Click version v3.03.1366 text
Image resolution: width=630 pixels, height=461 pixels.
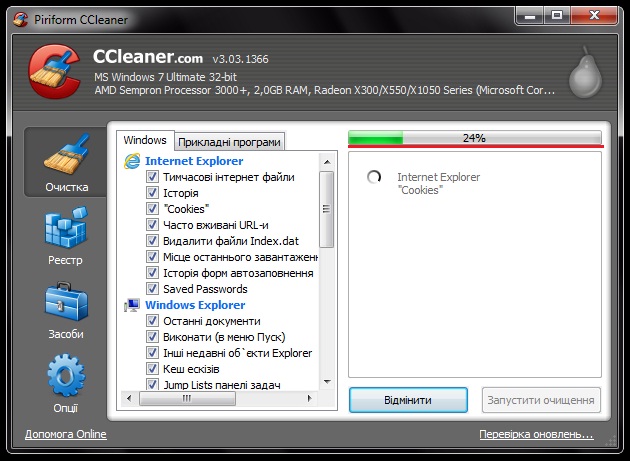(x=240, y=59)
